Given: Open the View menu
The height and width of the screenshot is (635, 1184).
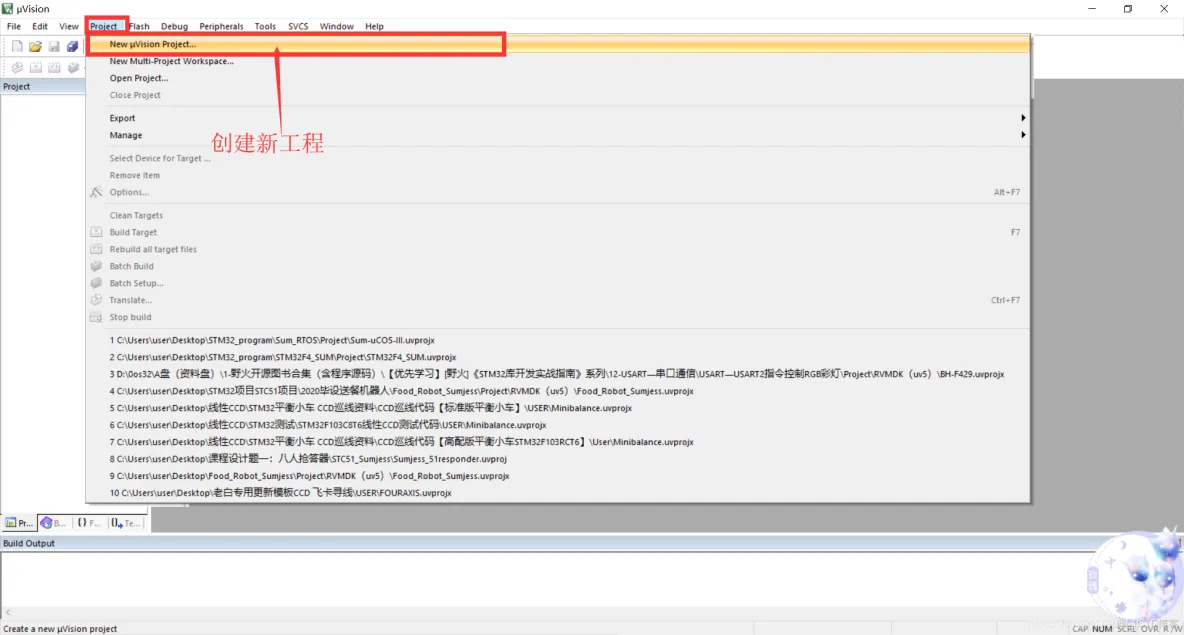Looking at the screenshot, I should click(69, 26).
